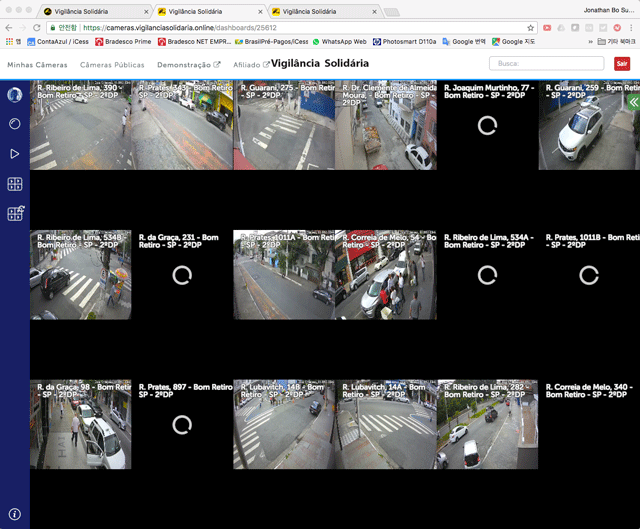This screenshot has width=640, height=529.
Task: Open R. Correia de Melo, 340 camera tile
Action: click(589, 425)
